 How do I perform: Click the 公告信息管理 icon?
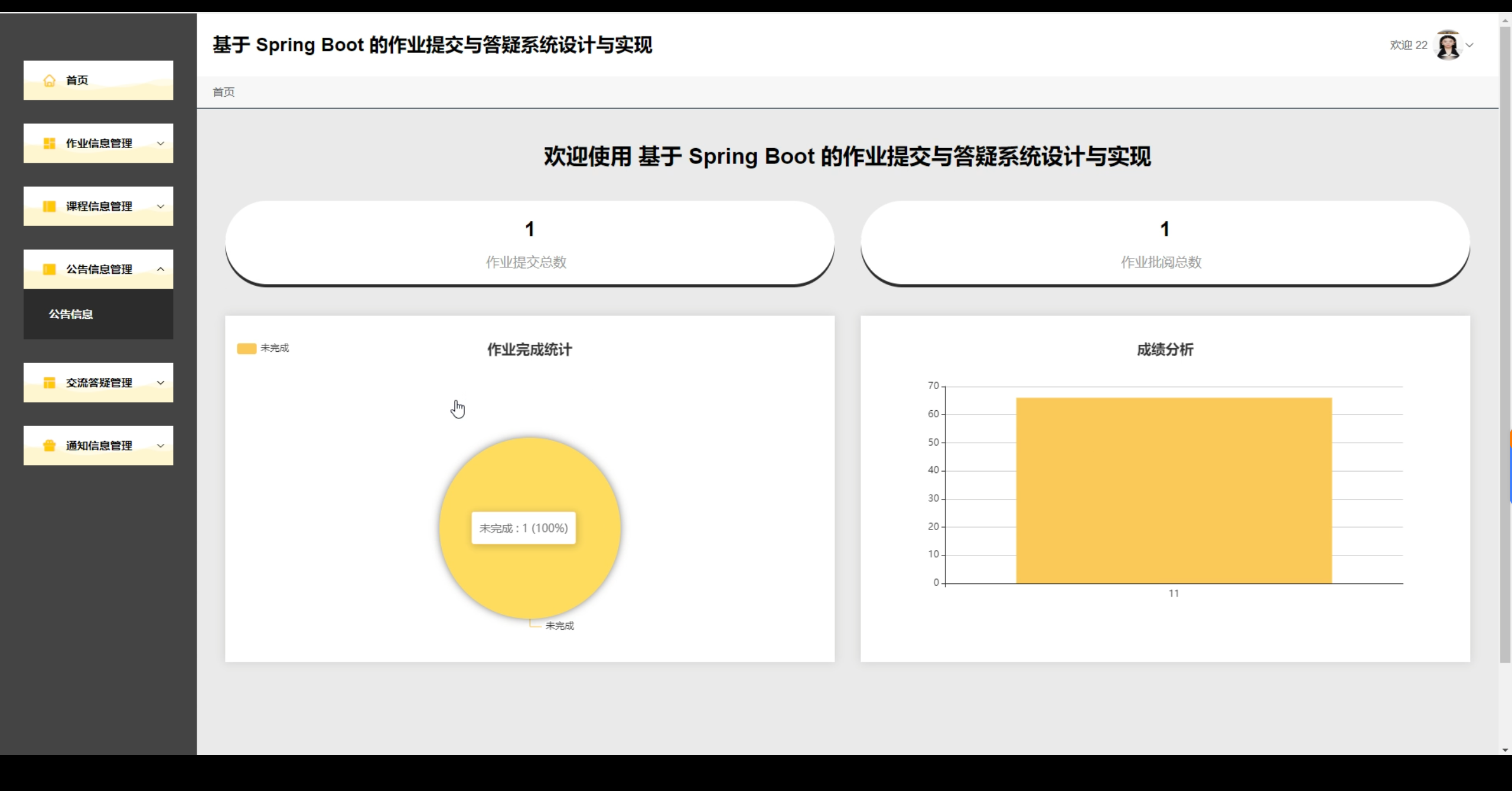[50, 269]
